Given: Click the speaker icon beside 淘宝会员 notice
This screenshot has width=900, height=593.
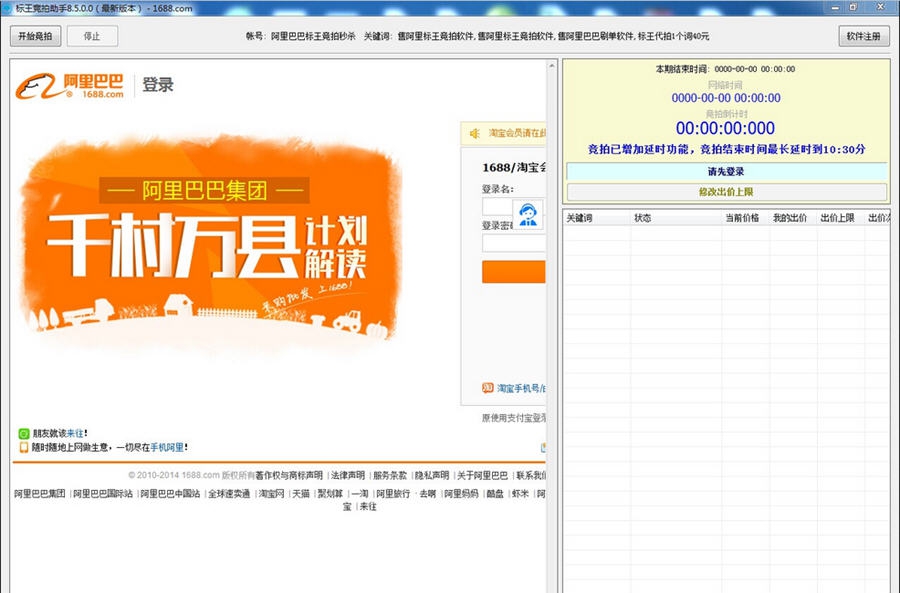Looking at the screenshot, I should [475, 134].
